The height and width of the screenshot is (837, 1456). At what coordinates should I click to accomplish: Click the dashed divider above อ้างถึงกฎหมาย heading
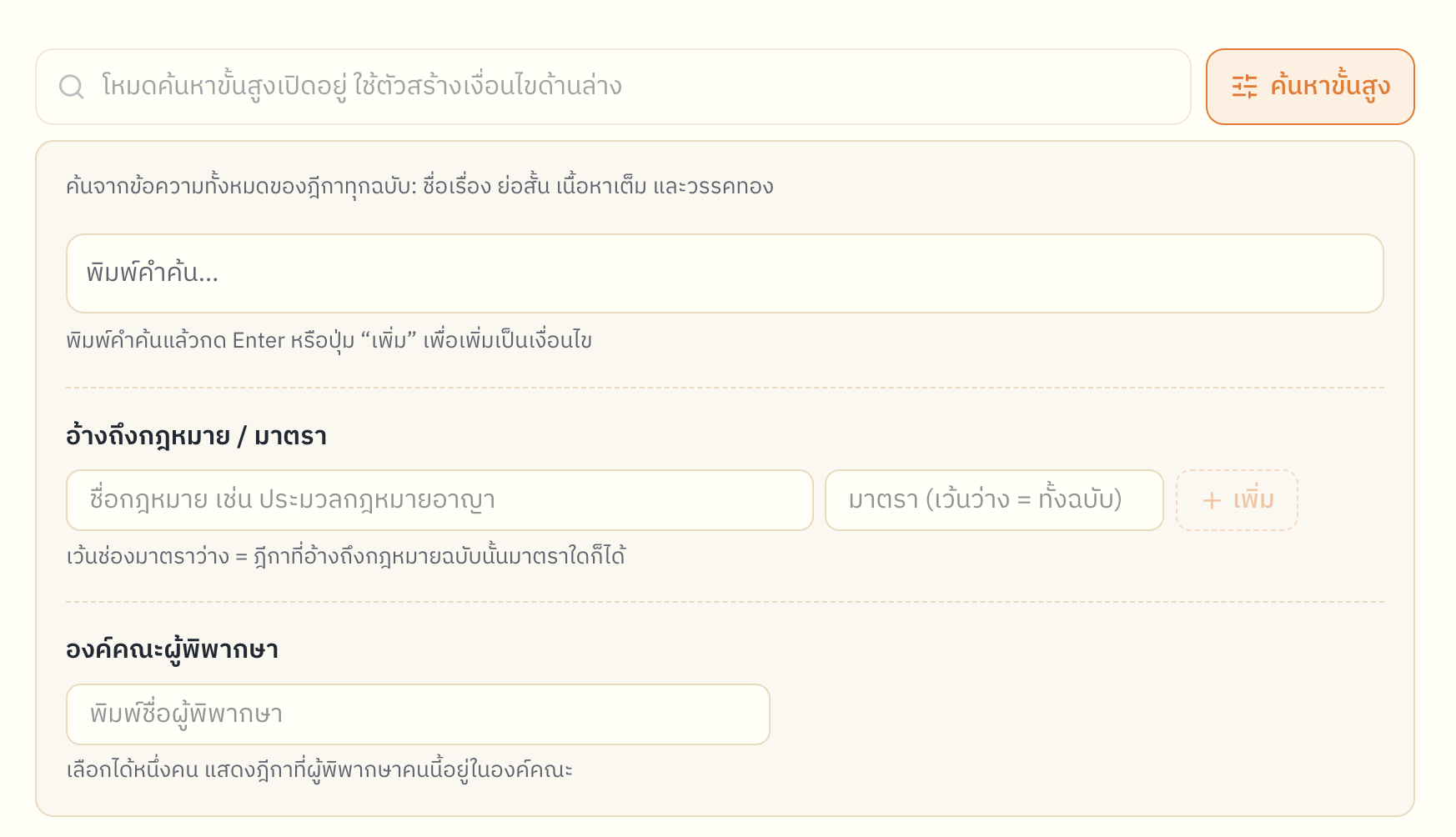[725, 388]
